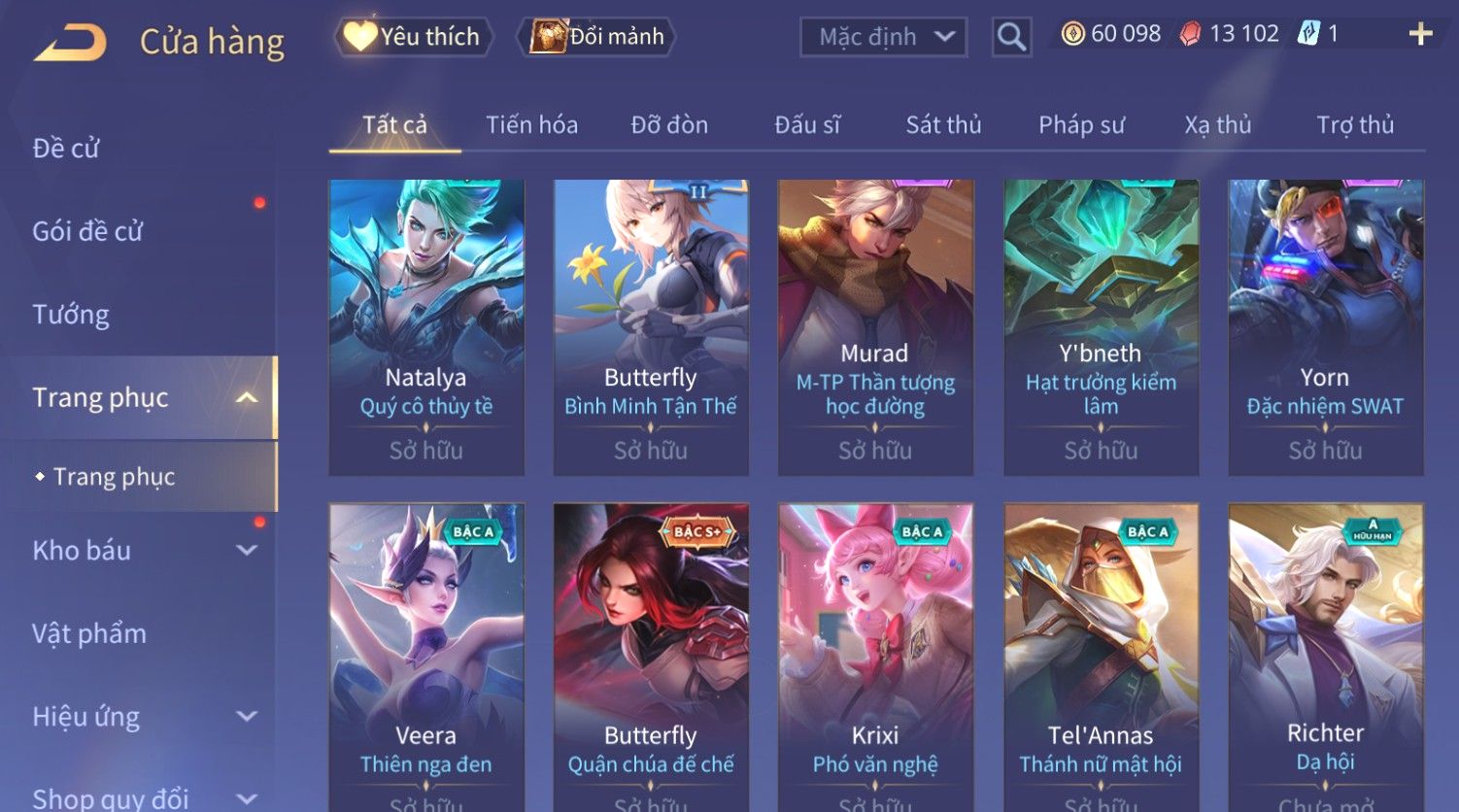Image resolution: width=1459 pixels, height=812 pixels.
Task: Expand the Kho báu sidebar section
Action: pos(247,551)
